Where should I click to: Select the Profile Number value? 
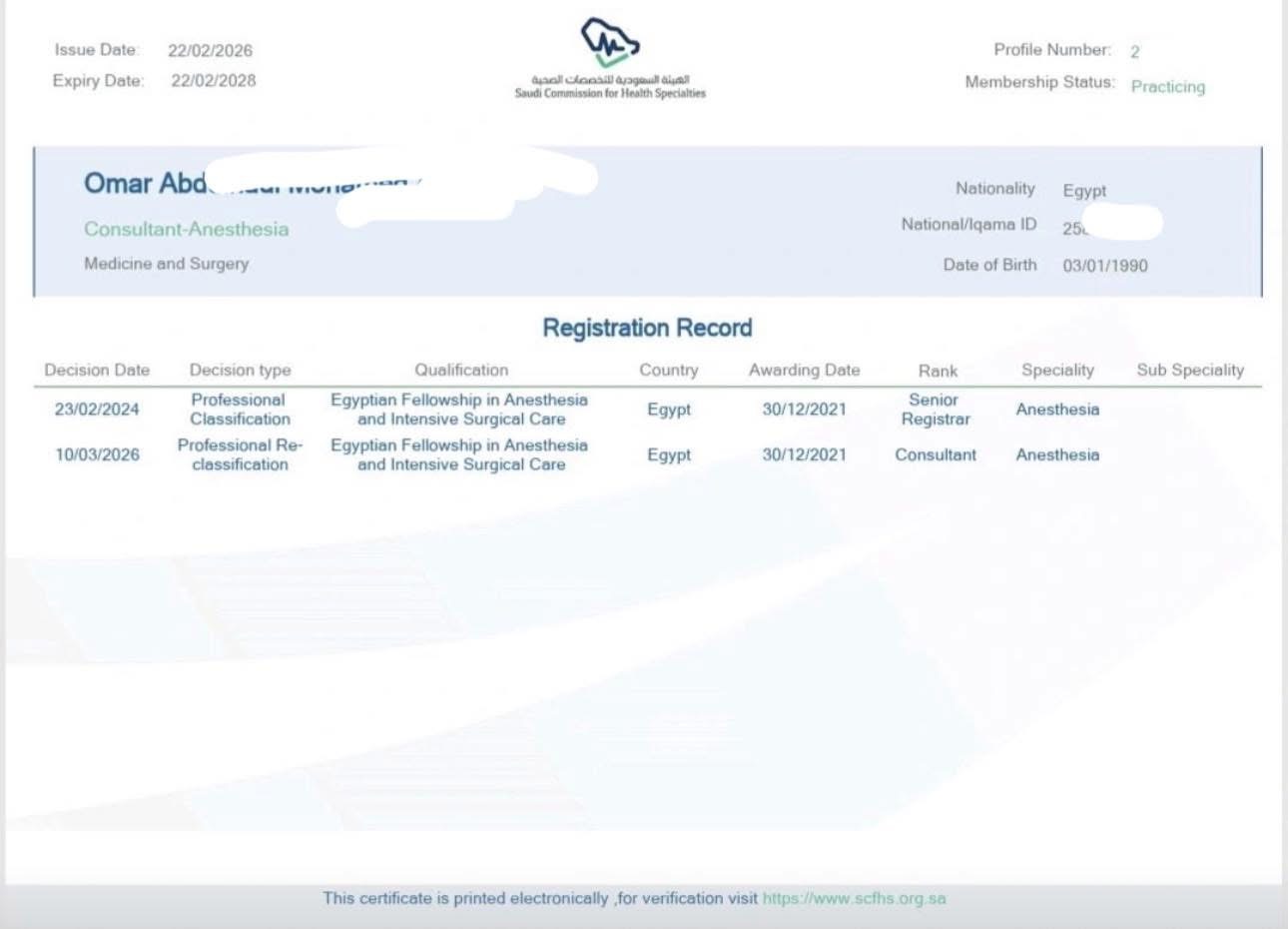coord(1134,49)
